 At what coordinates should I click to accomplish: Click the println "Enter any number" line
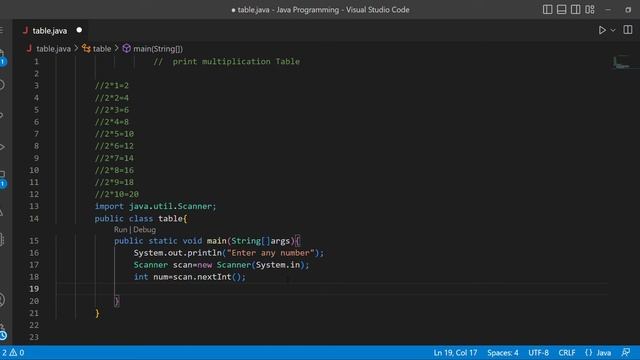coord(229,253)
